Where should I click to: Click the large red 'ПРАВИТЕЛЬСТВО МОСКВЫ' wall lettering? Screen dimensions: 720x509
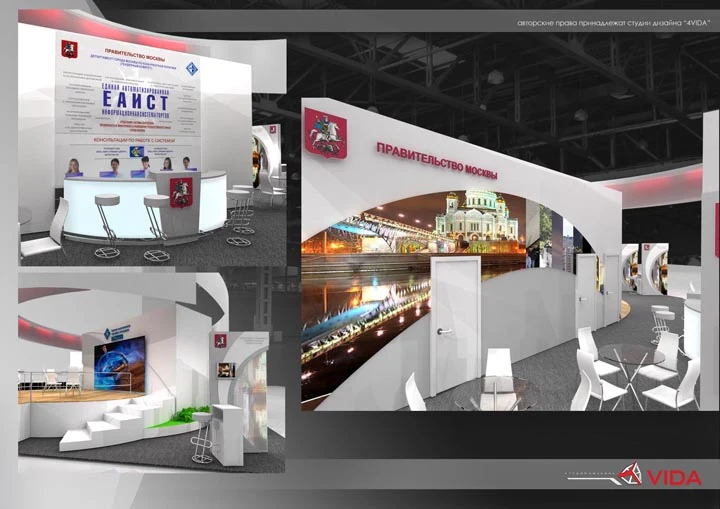tap(437, 161)
